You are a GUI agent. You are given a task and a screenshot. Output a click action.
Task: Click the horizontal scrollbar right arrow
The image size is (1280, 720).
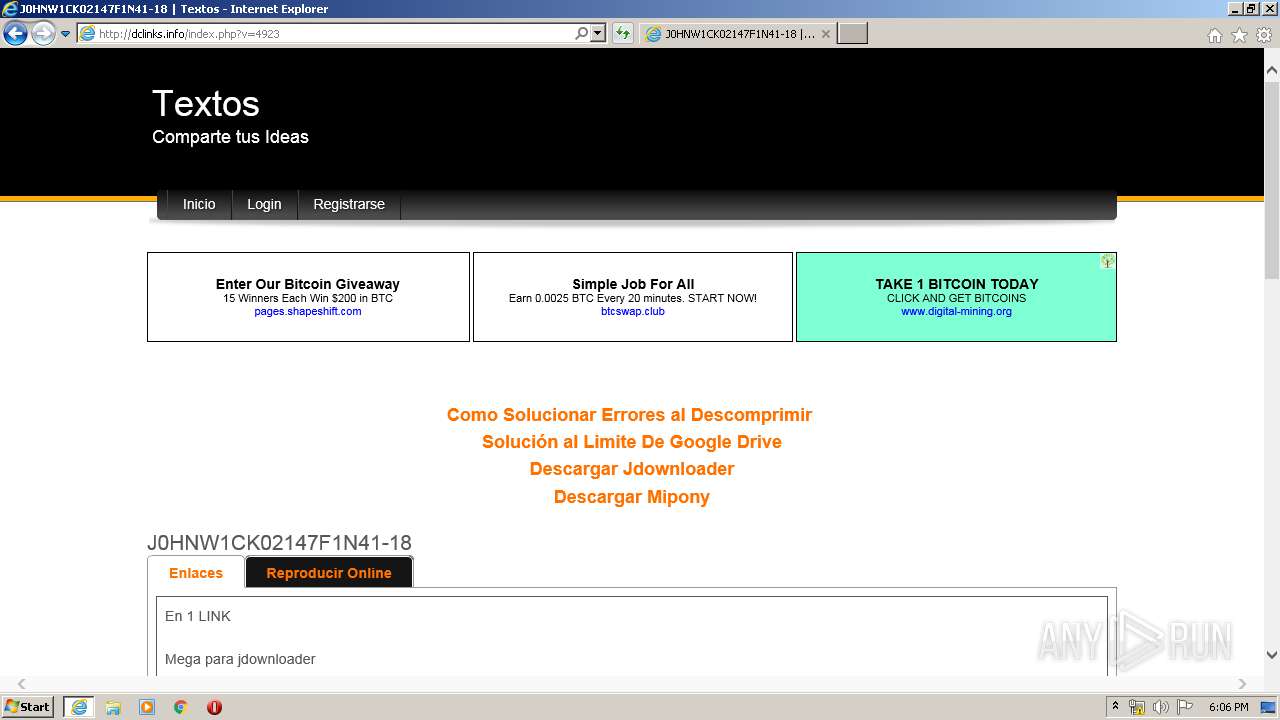click(x=1243, y=684)
